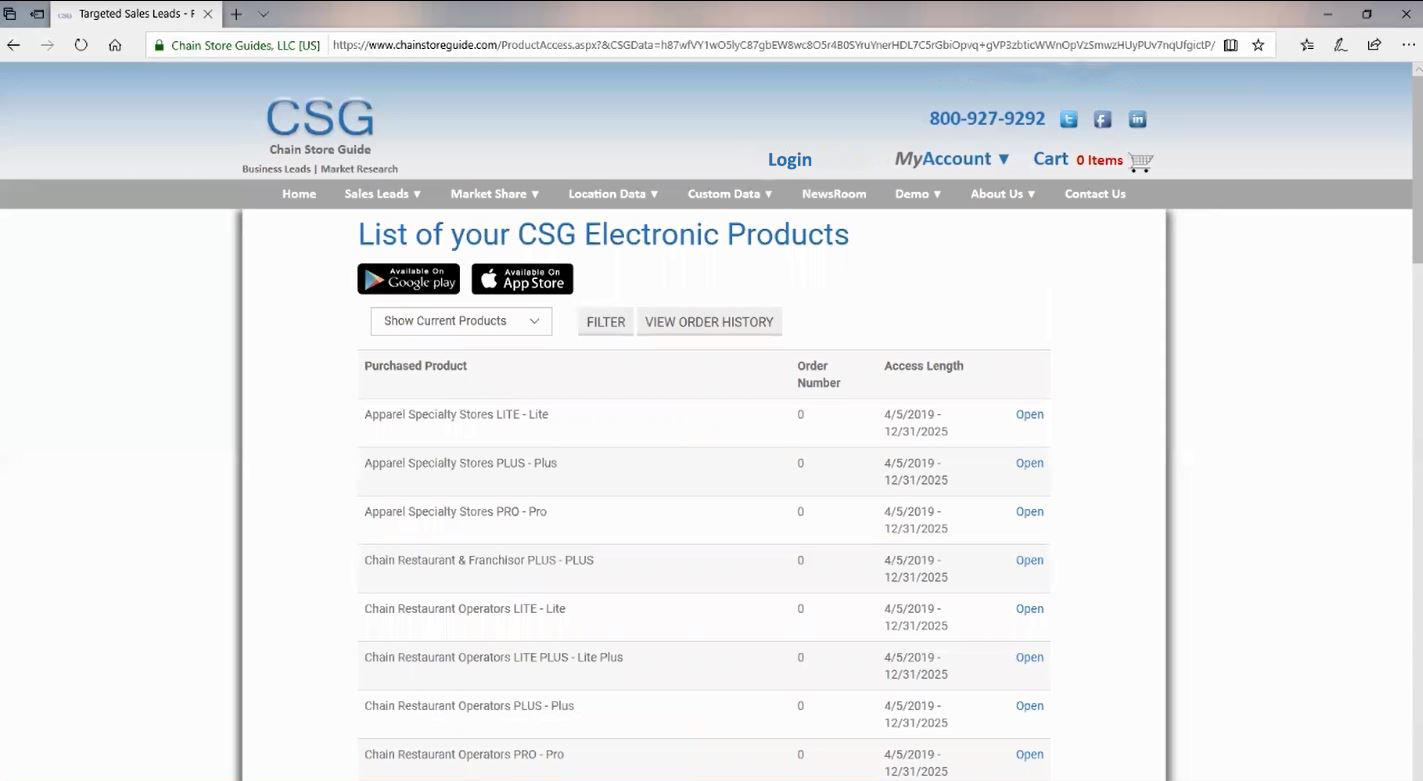This screenshot has height=781, width=1423.
Task: Open the favorites hub icon
Action: (x=1307, y=45)
